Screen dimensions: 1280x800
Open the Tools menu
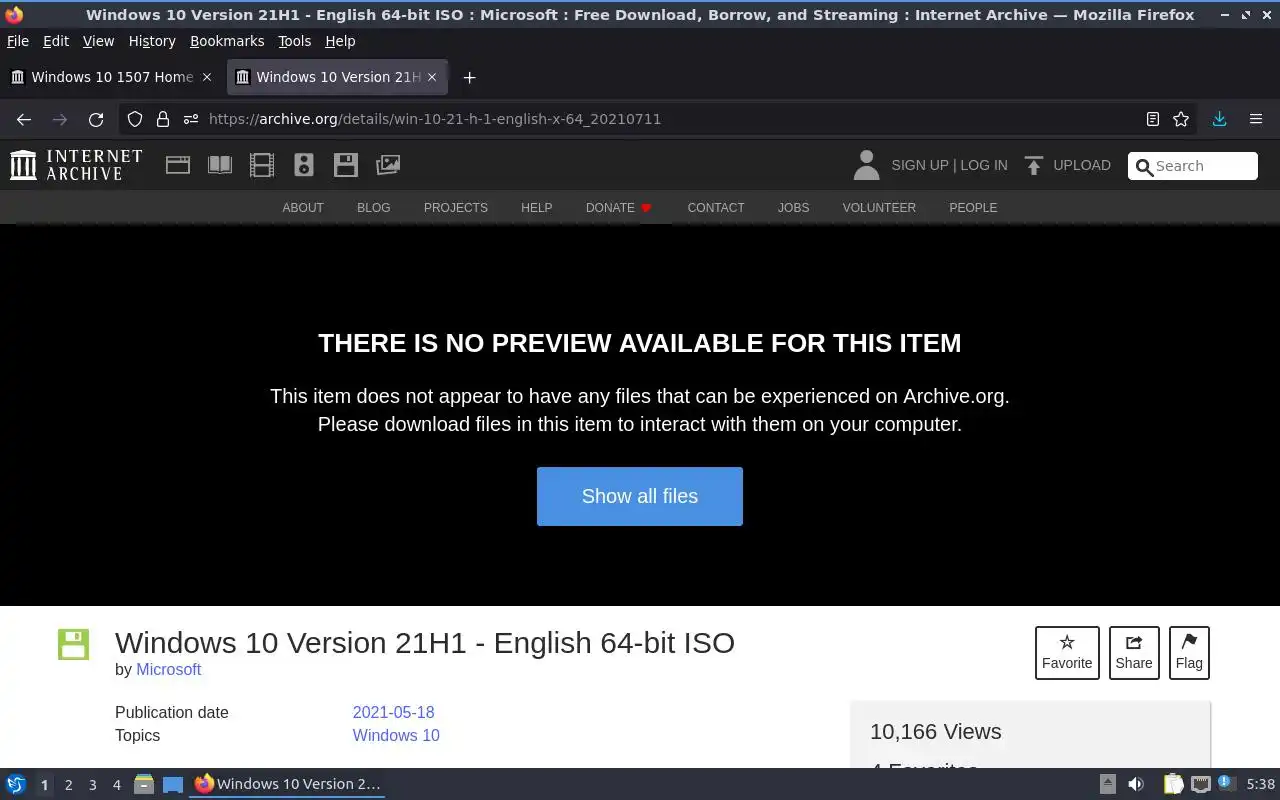pos(295,41)
